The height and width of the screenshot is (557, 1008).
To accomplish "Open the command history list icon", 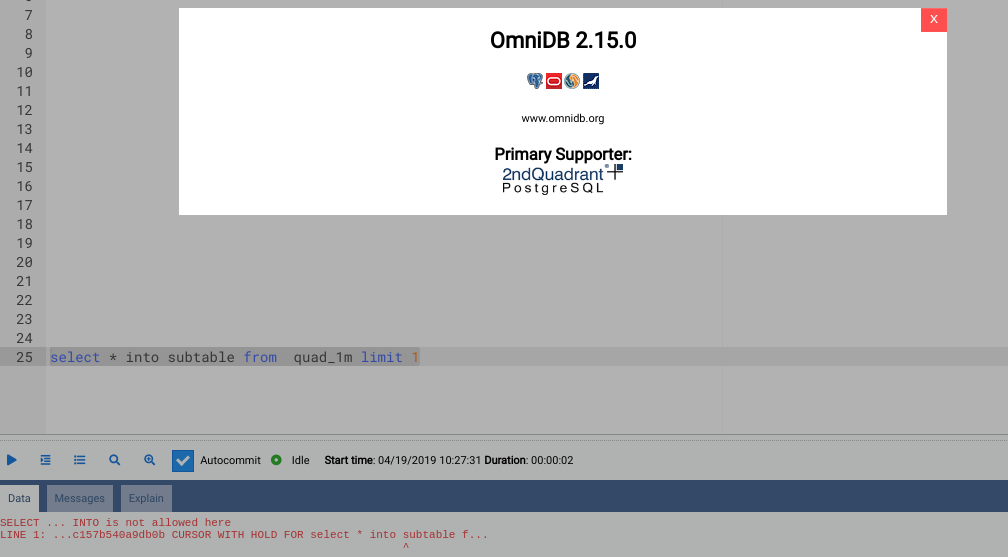I will 80,460.
